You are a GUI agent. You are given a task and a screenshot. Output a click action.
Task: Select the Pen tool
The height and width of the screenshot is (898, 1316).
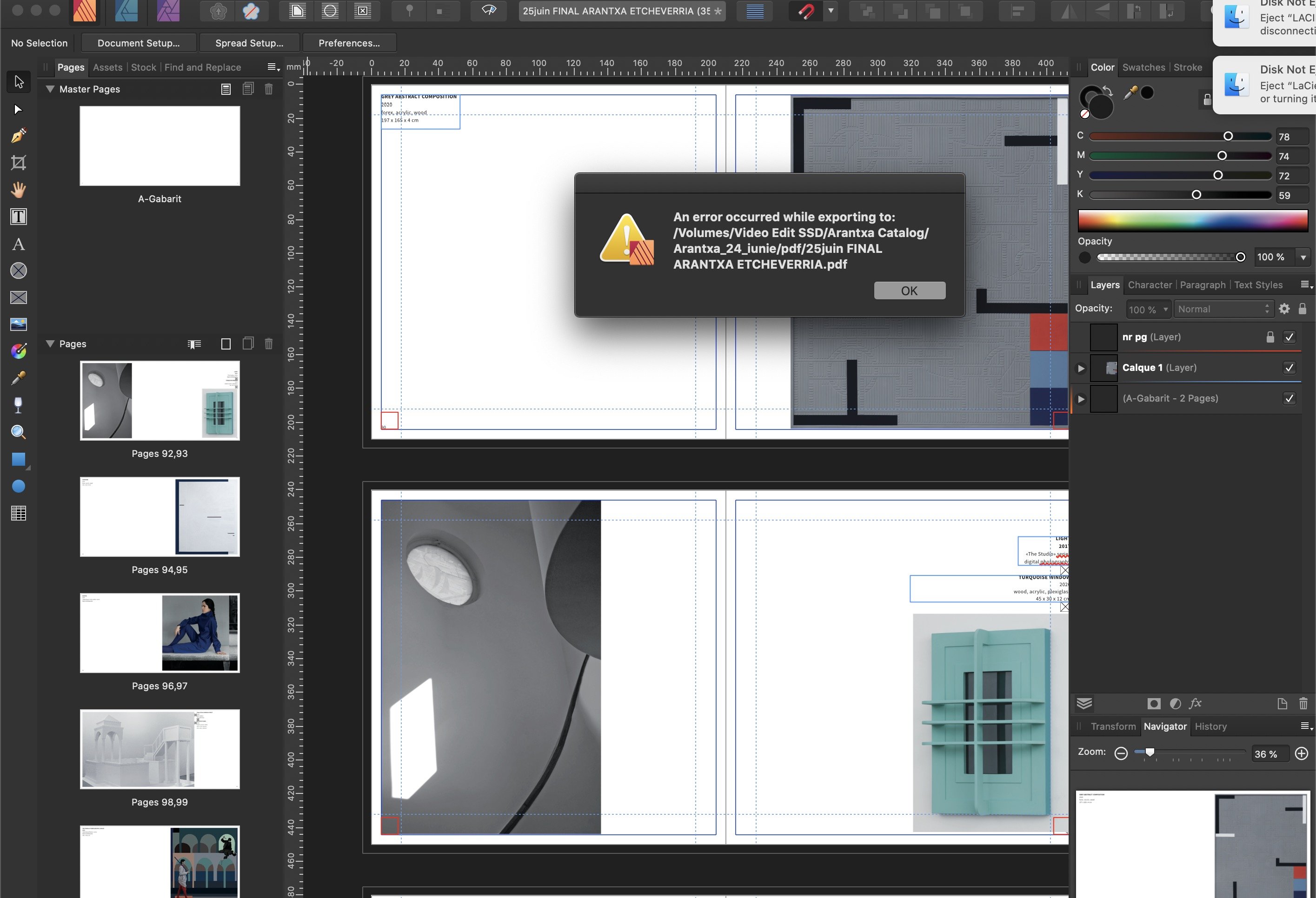point(19,136)
